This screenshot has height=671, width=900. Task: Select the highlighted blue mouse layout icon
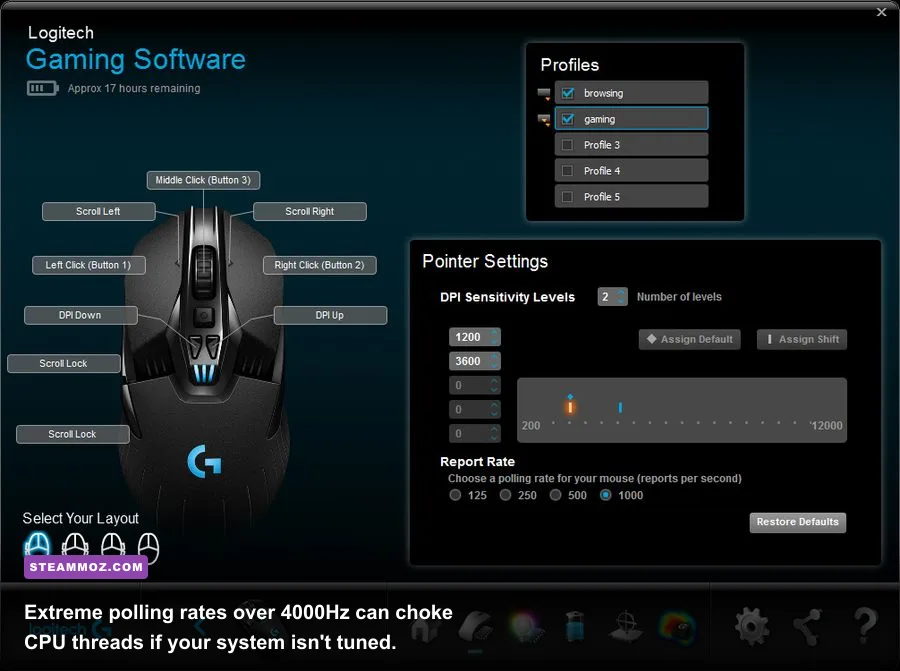coord(37,545)
